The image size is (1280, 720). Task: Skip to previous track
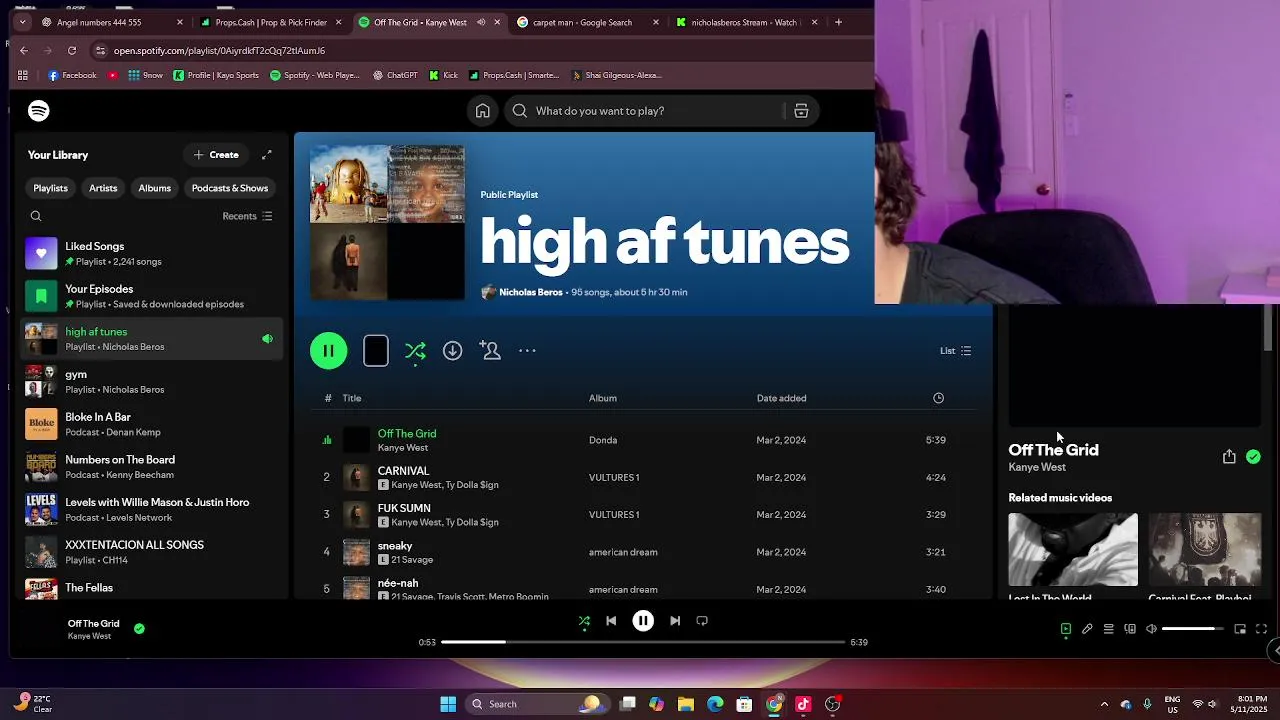611,621
